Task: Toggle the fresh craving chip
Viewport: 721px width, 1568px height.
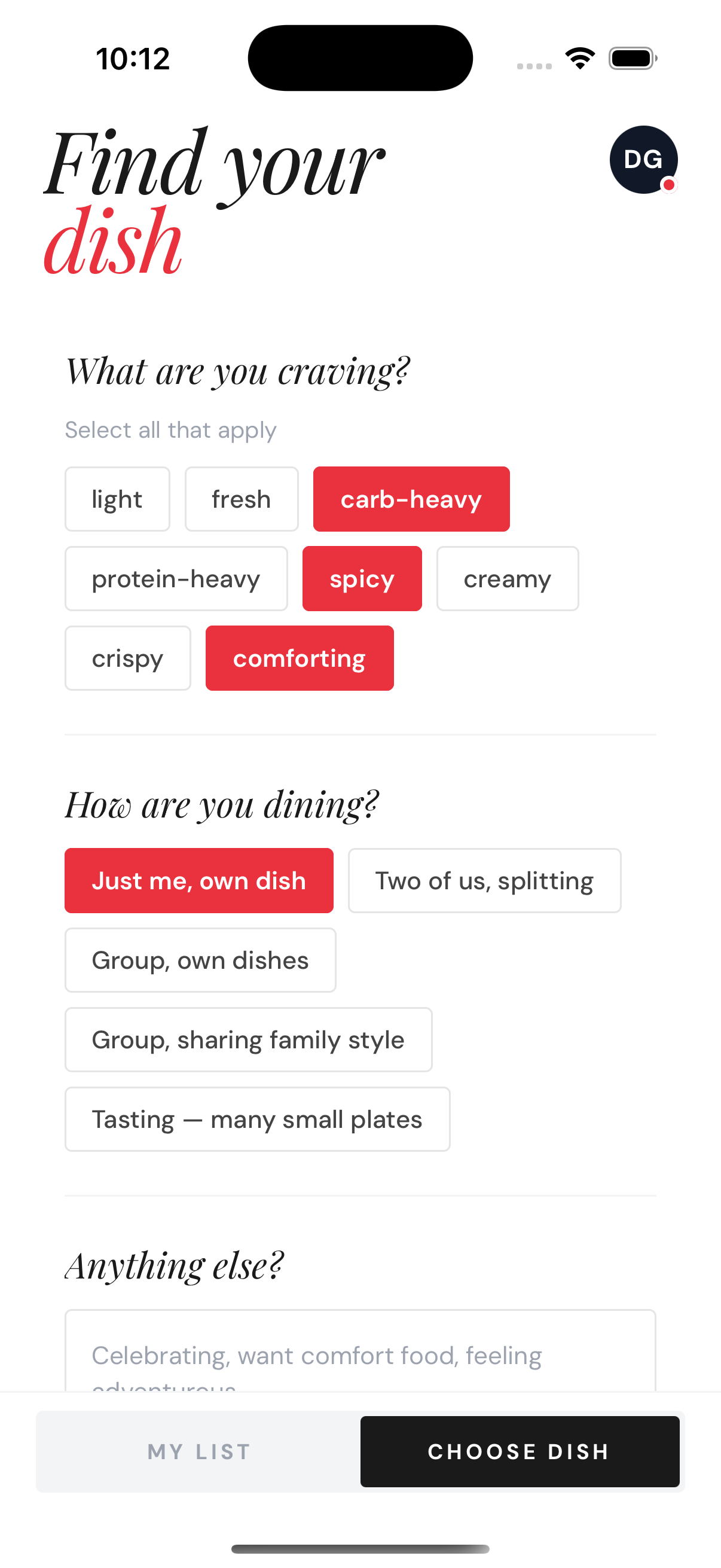Action: click(241, 499)
